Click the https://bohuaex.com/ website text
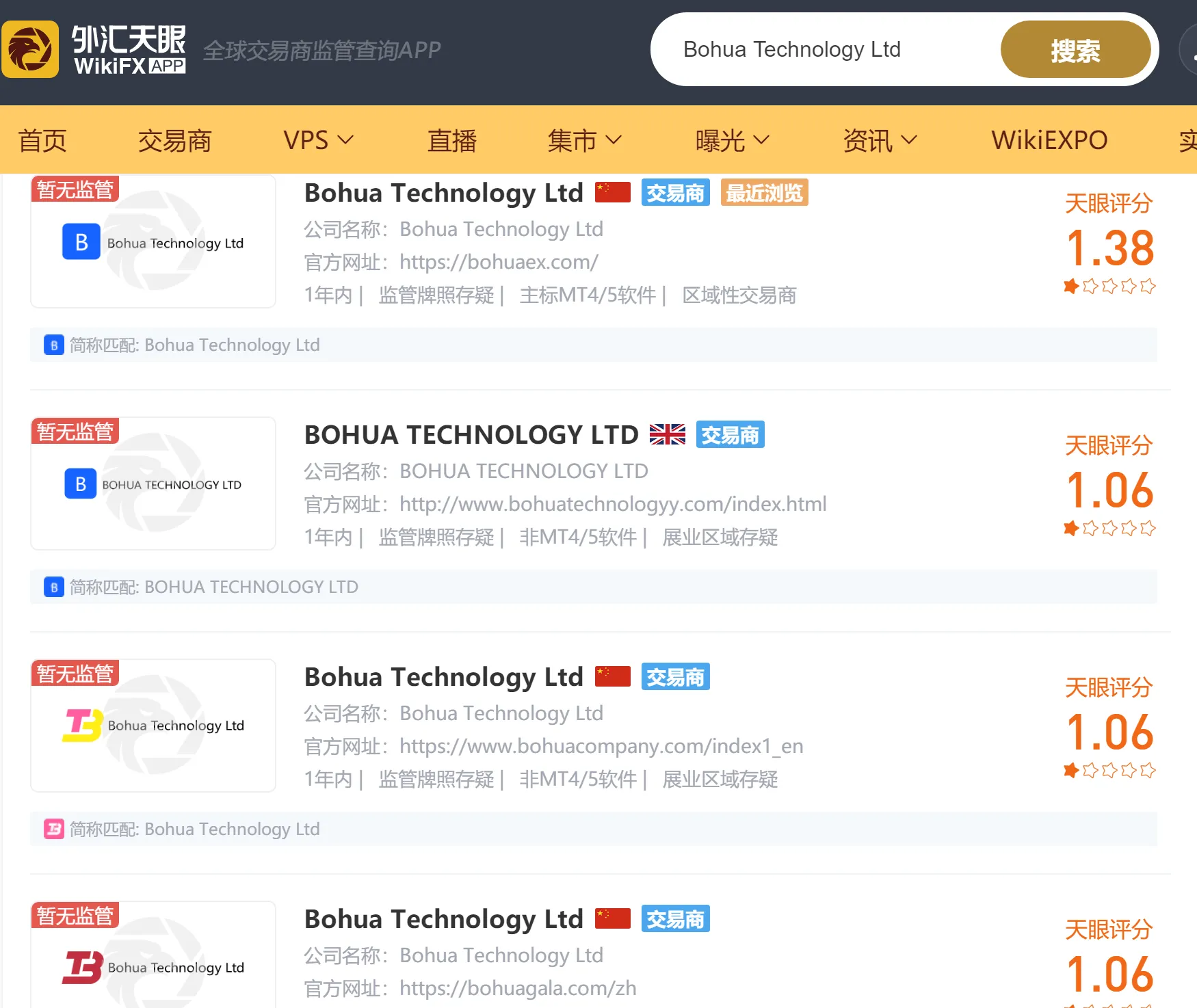The height and width of the screenshot is (1008, 1197). (x=499, y=262)
